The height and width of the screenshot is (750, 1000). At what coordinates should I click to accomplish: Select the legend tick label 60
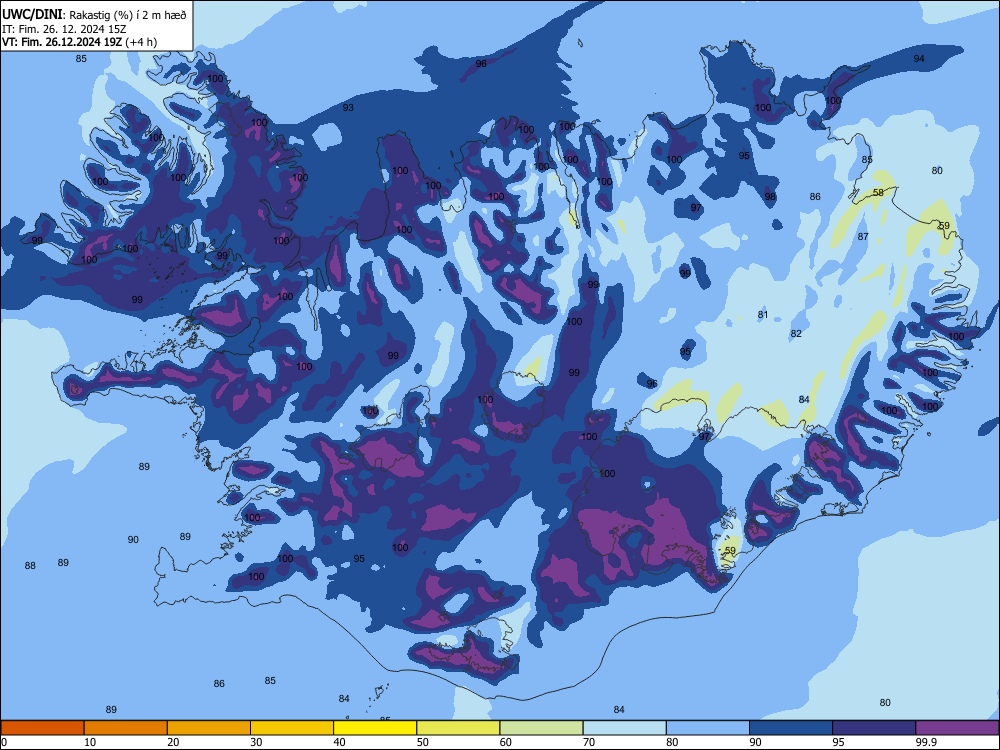(x=506, y=742)
